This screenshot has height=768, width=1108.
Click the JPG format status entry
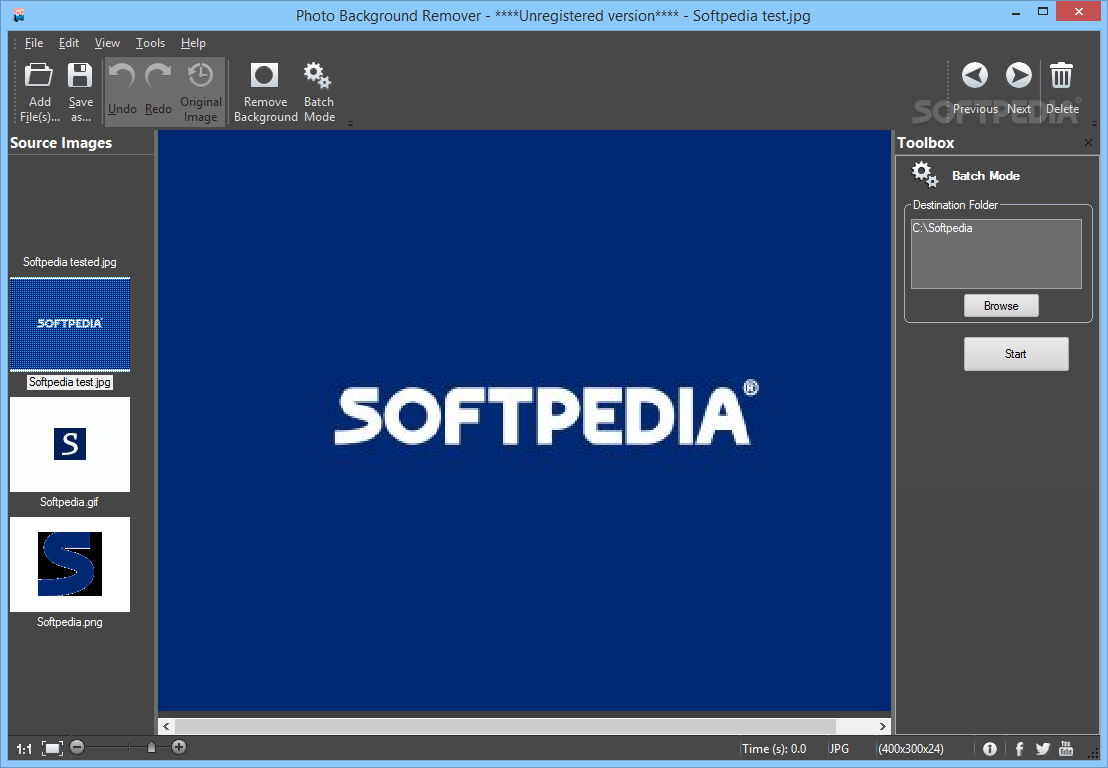pyautogui.click(x=839, y=749)
